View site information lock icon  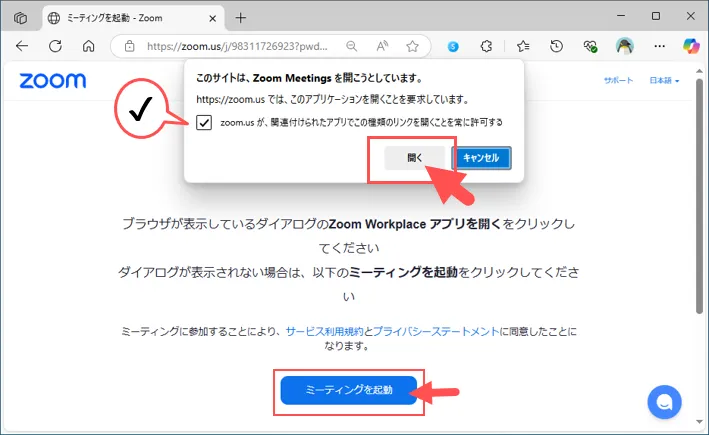tap(130, 46)
